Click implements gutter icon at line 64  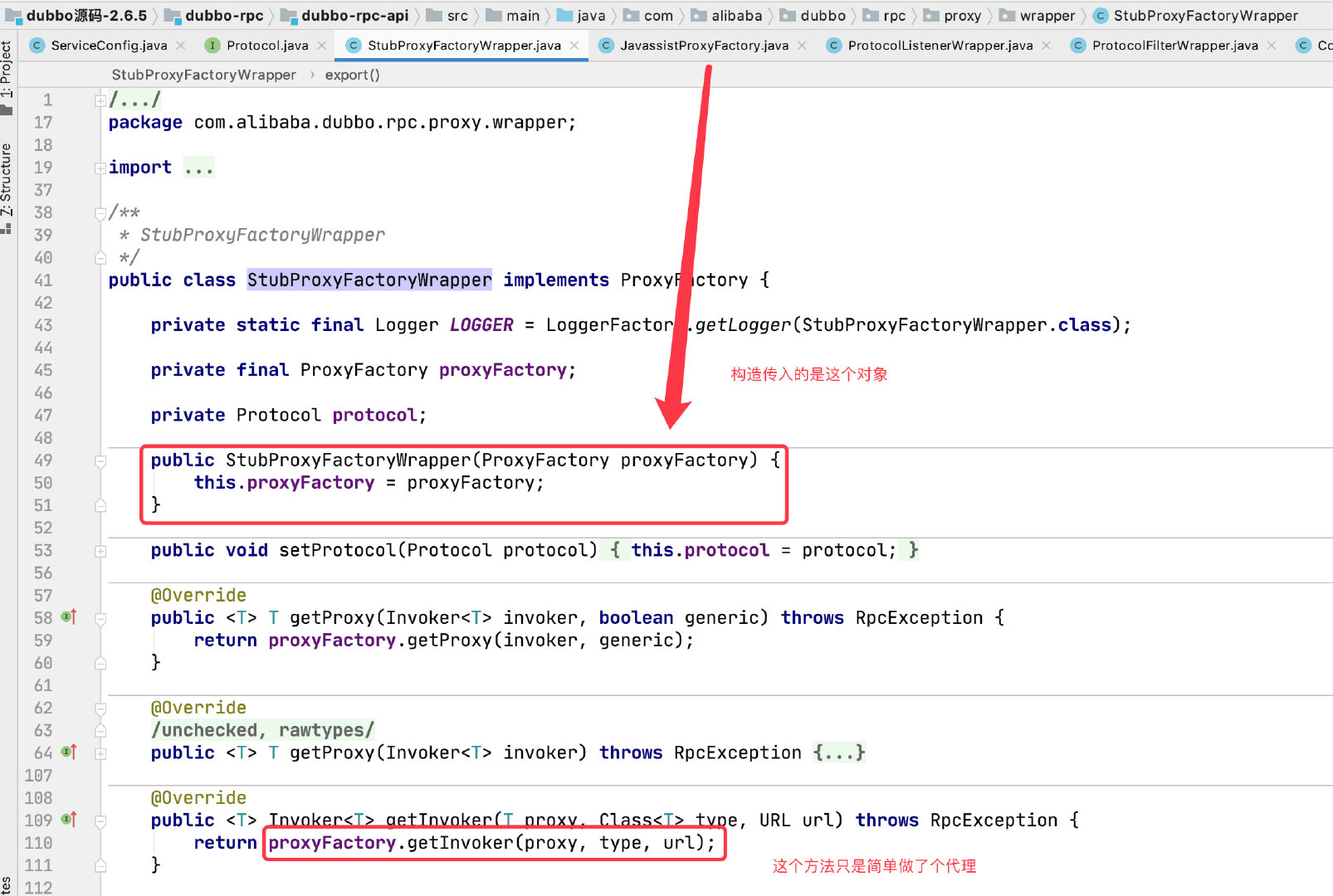(69, 752)
